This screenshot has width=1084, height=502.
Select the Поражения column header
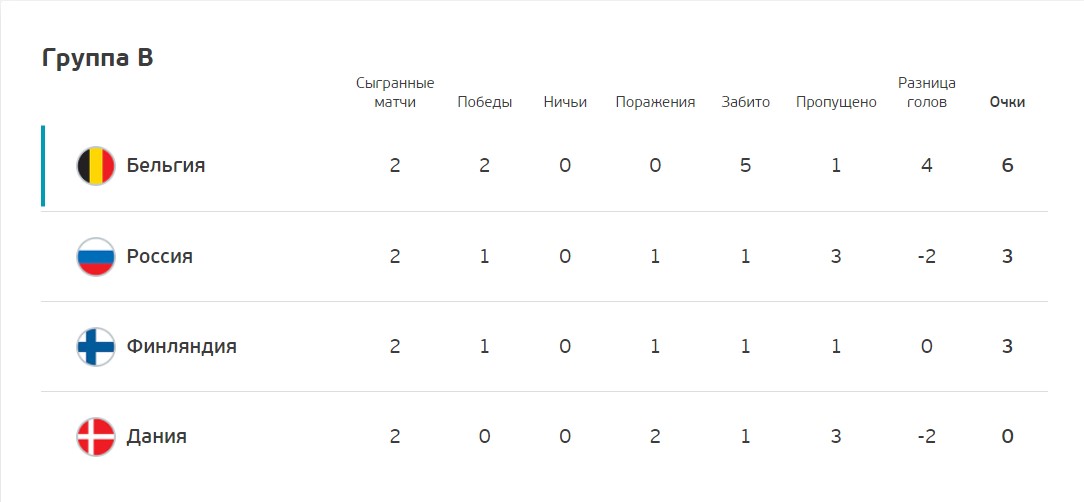coord(655,102)
